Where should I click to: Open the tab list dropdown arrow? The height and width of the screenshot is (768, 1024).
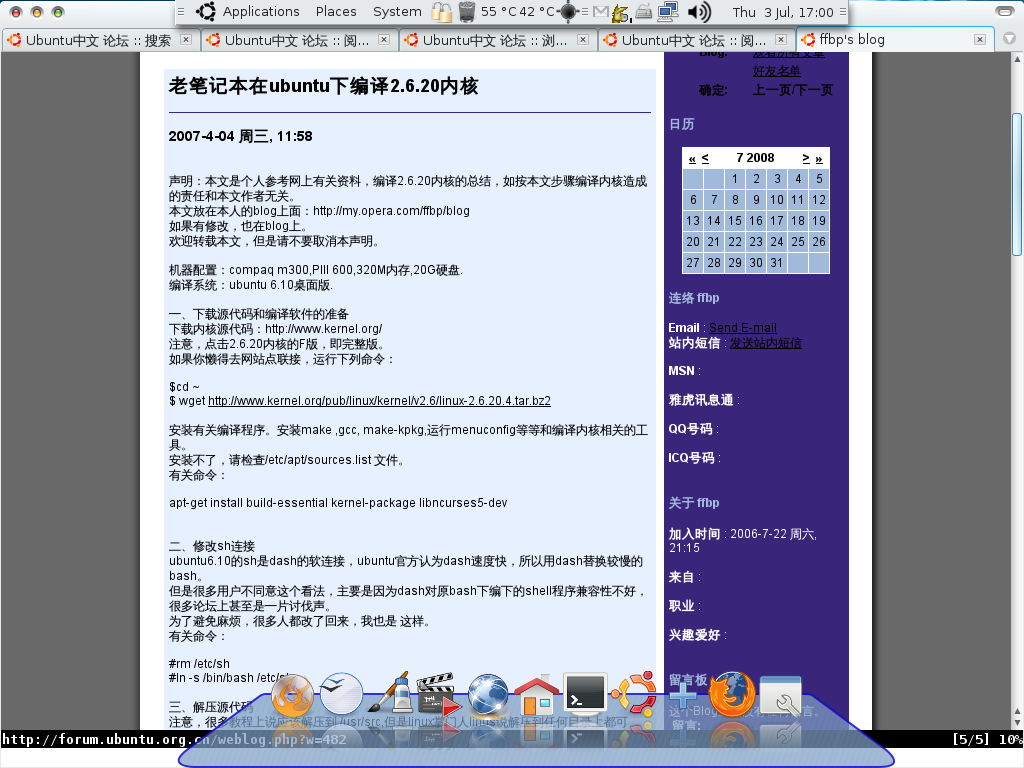click(x=1009, y=39)
